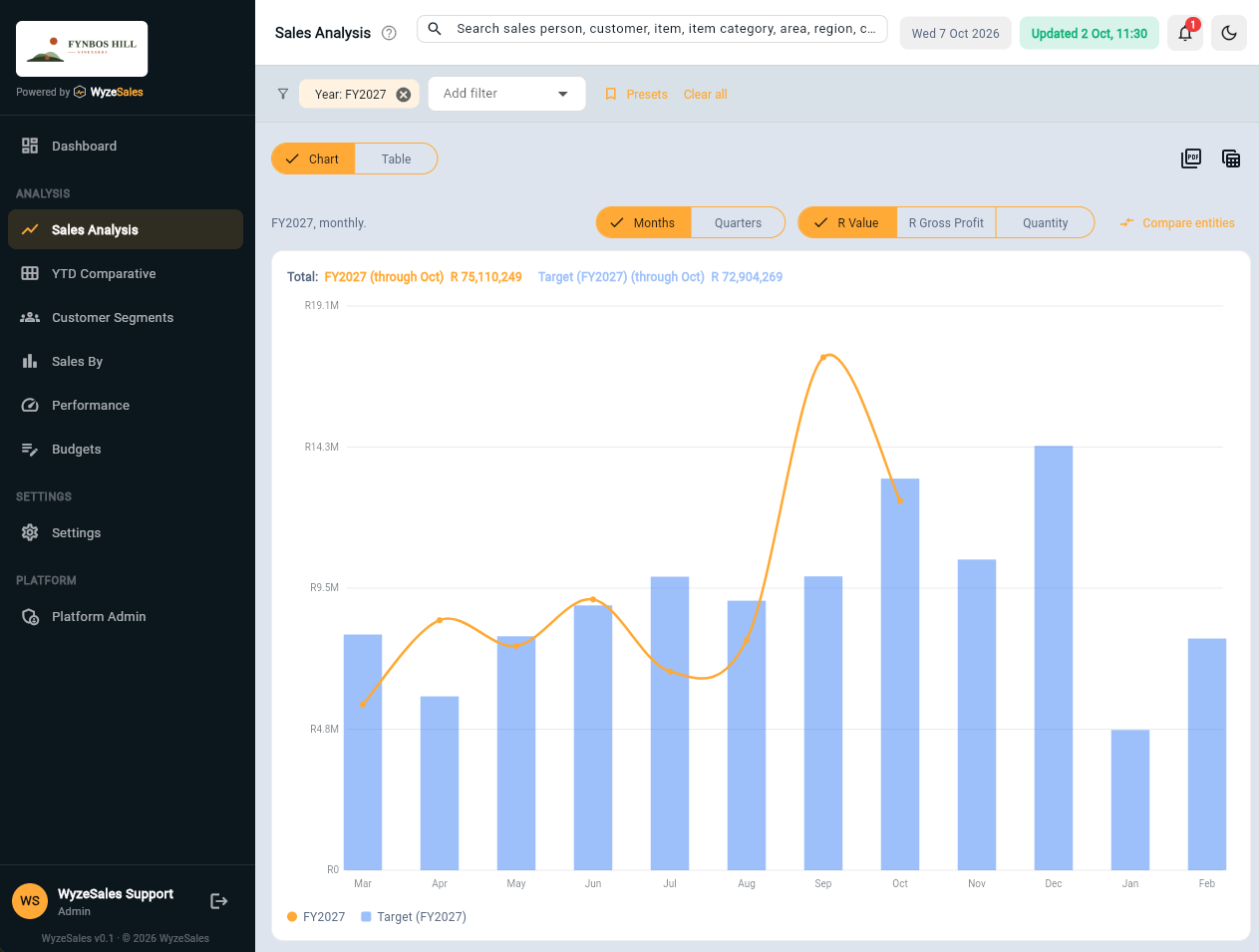Click the Settings gear icon
This screenshot has width=1259, height=952.
pyautogui.click(x=30, y=532)
